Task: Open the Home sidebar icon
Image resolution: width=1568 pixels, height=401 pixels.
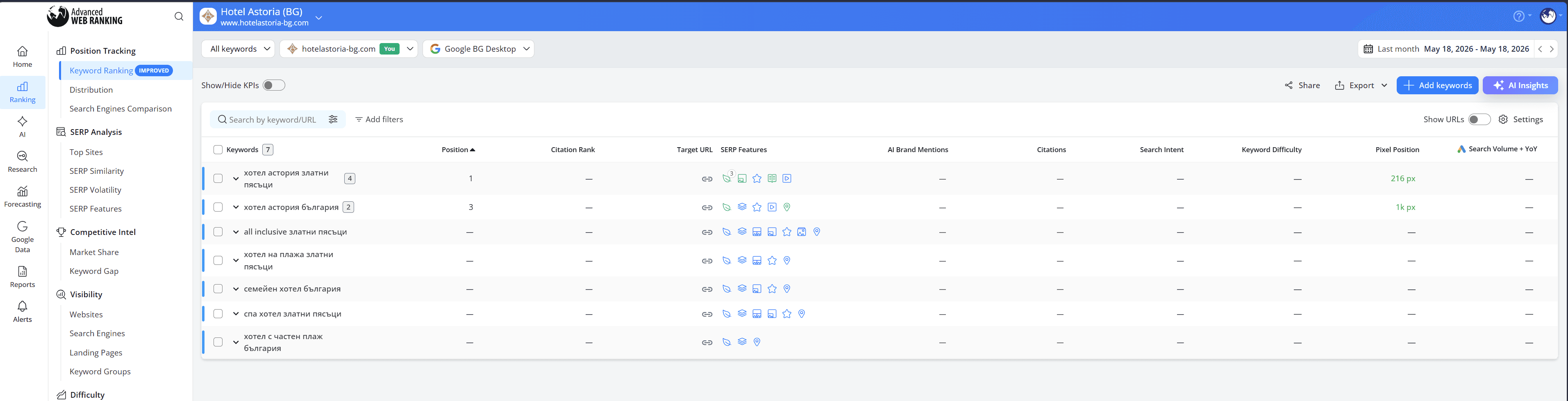Action: click(x=23, y=56)
